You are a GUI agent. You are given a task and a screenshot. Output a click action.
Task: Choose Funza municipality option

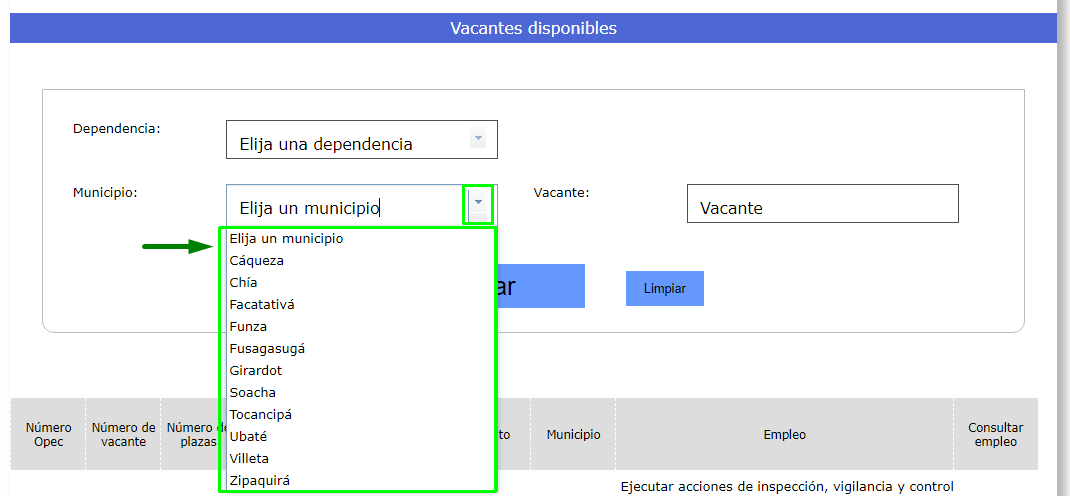coord(248,327)
